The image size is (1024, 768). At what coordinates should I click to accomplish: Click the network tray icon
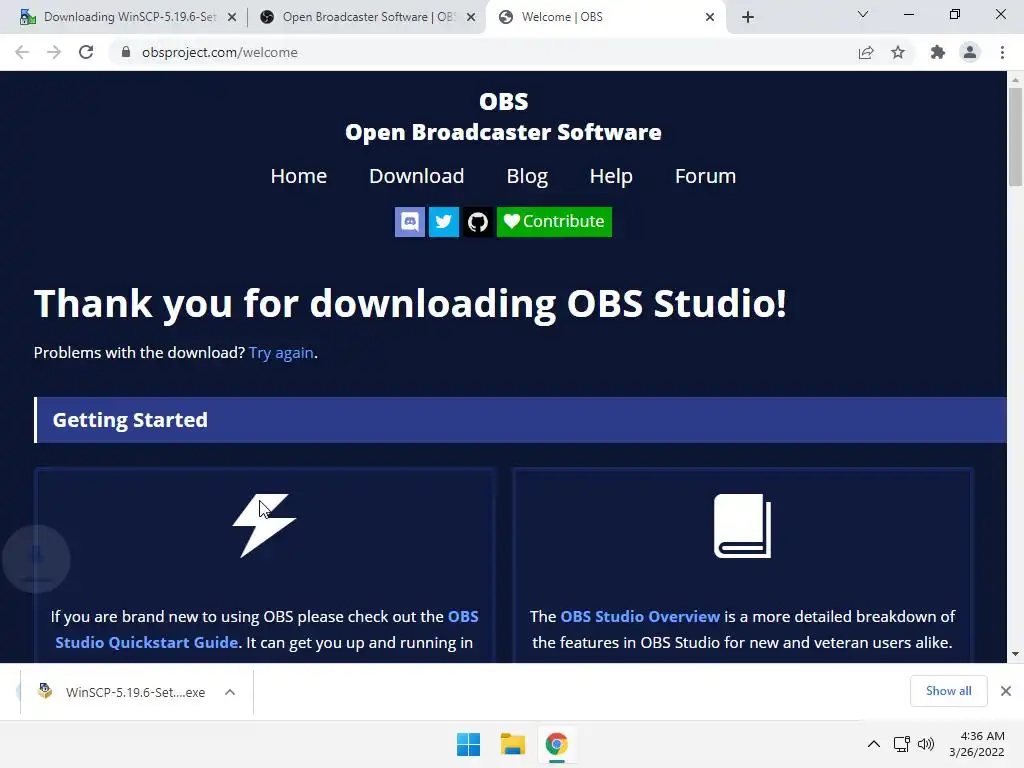tap(902, 744)
